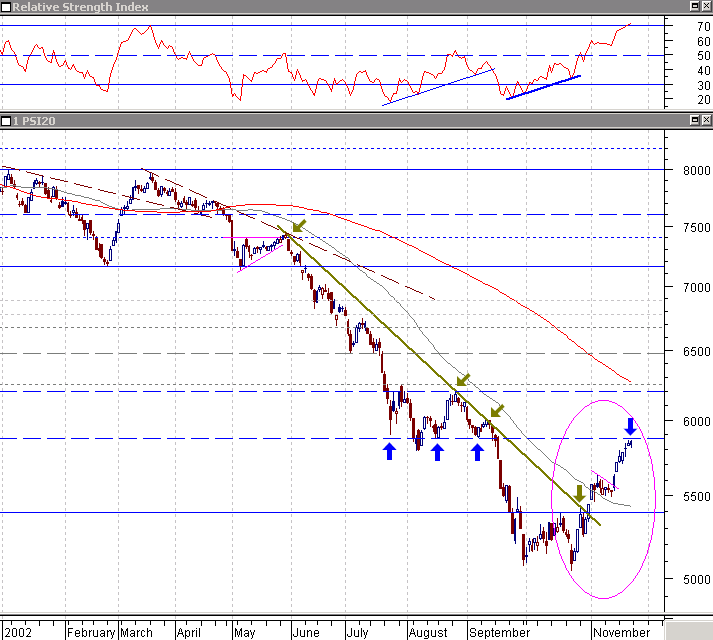Select the '1 PSI20' panel title

tap(34, 121)
